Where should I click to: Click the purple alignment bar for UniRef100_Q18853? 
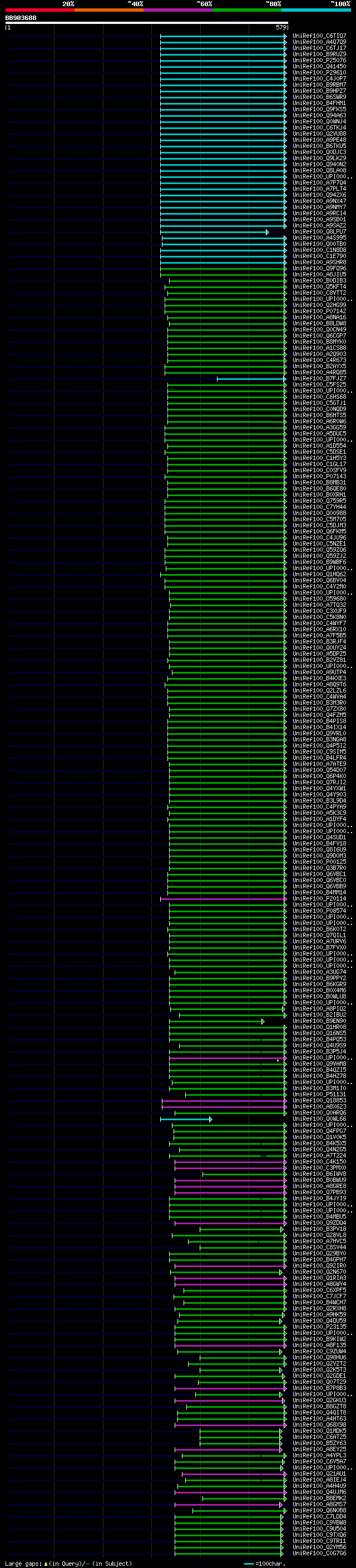224,1101
